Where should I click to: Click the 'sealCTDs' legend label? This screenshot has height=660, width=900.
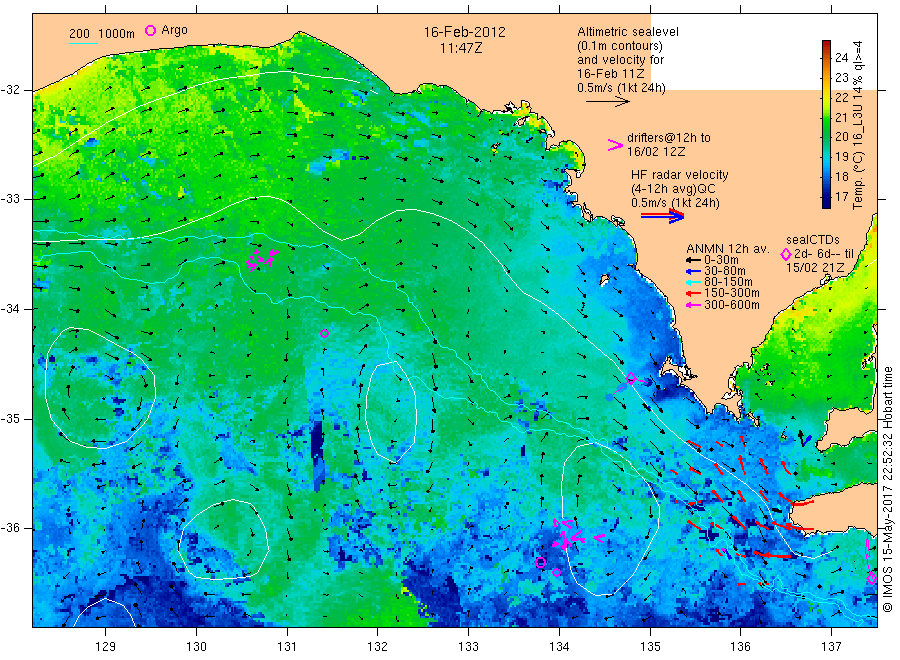coord(813,240)
